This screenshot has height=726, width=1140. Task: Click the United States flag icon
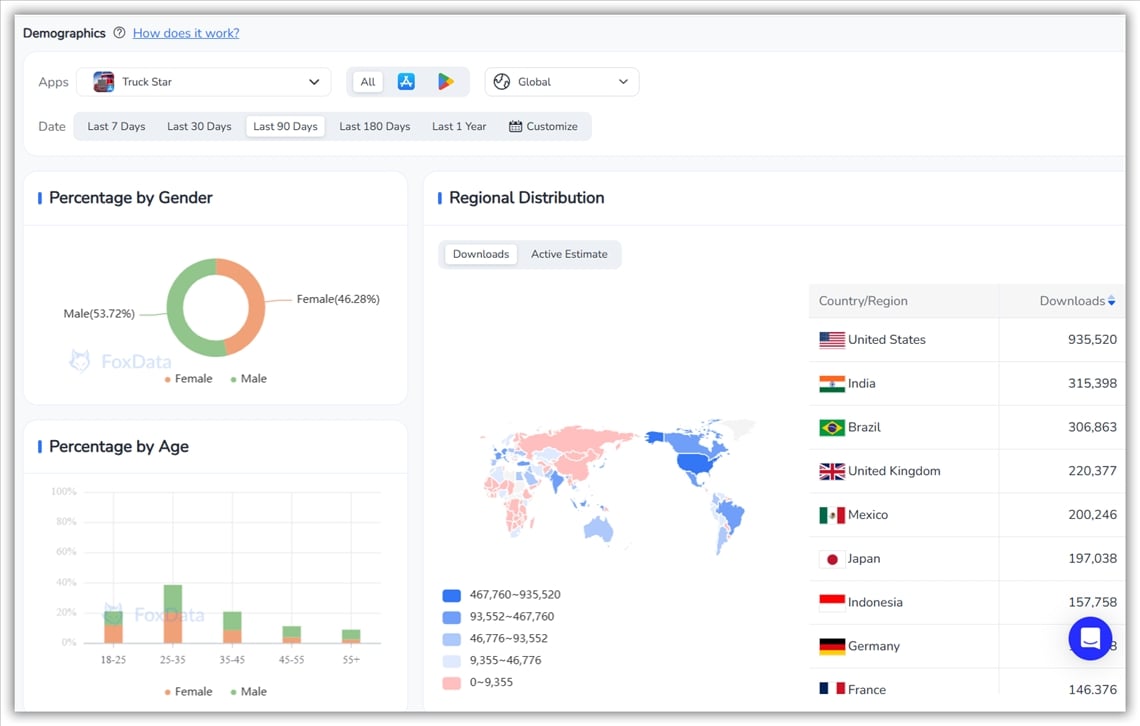(831, 340)
